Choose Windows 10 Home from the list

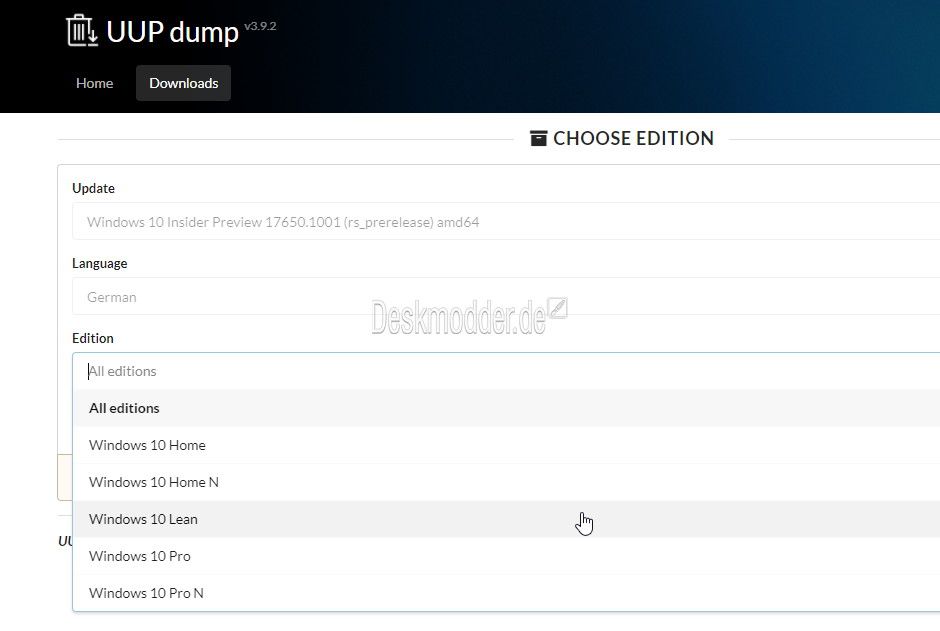pyautogui.click(x=506, y=445)
